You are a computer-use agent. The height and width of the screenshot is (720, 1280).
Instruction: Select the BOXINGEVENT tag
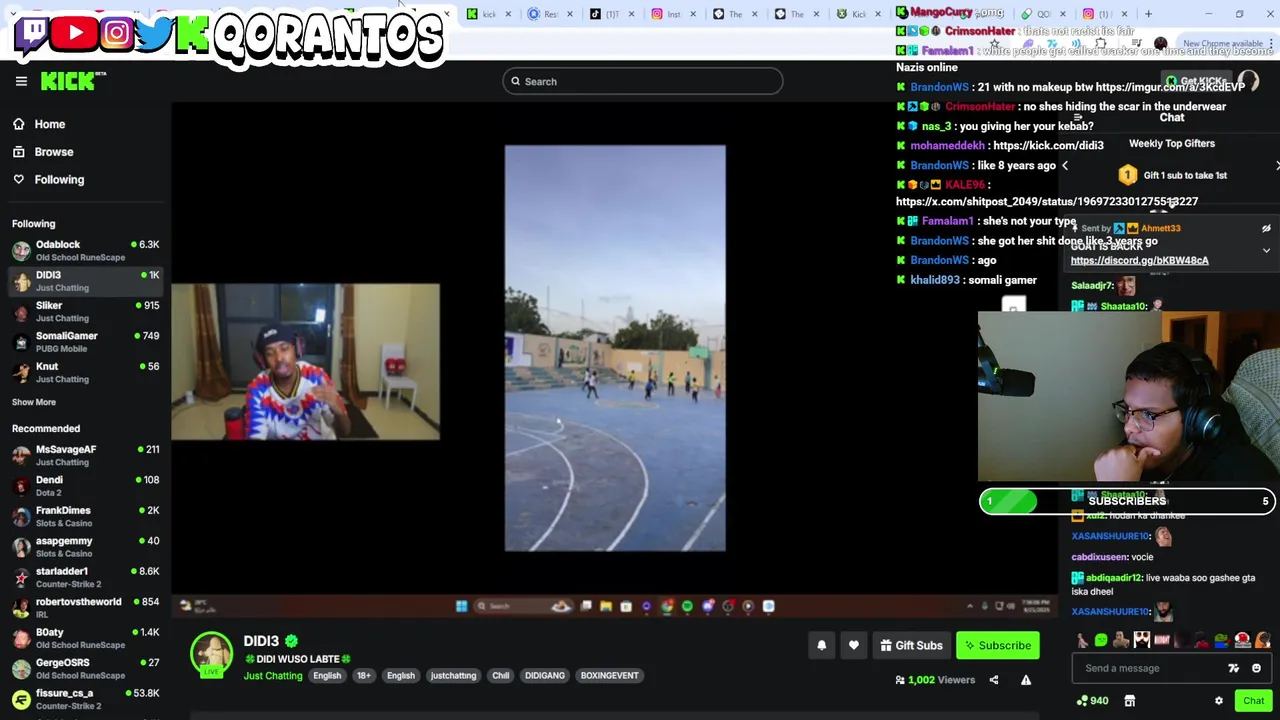click(610, 676)
